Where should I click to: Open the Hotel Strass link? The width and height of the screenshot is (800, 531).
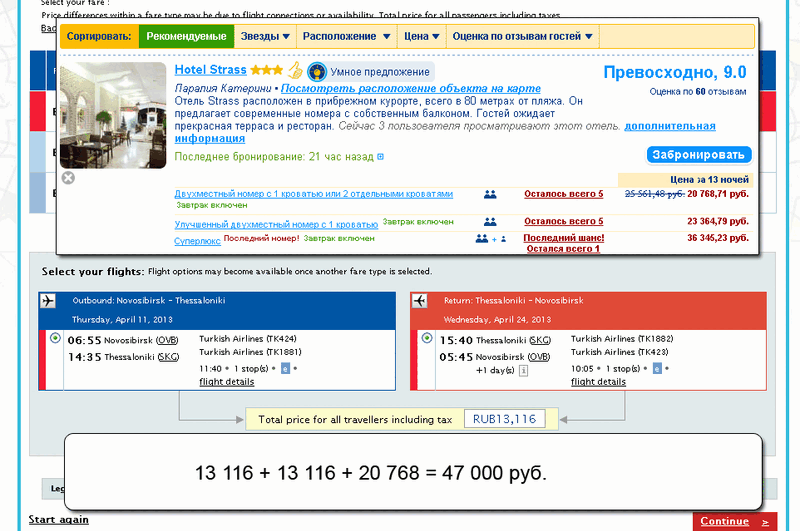[x=210, y=70]
